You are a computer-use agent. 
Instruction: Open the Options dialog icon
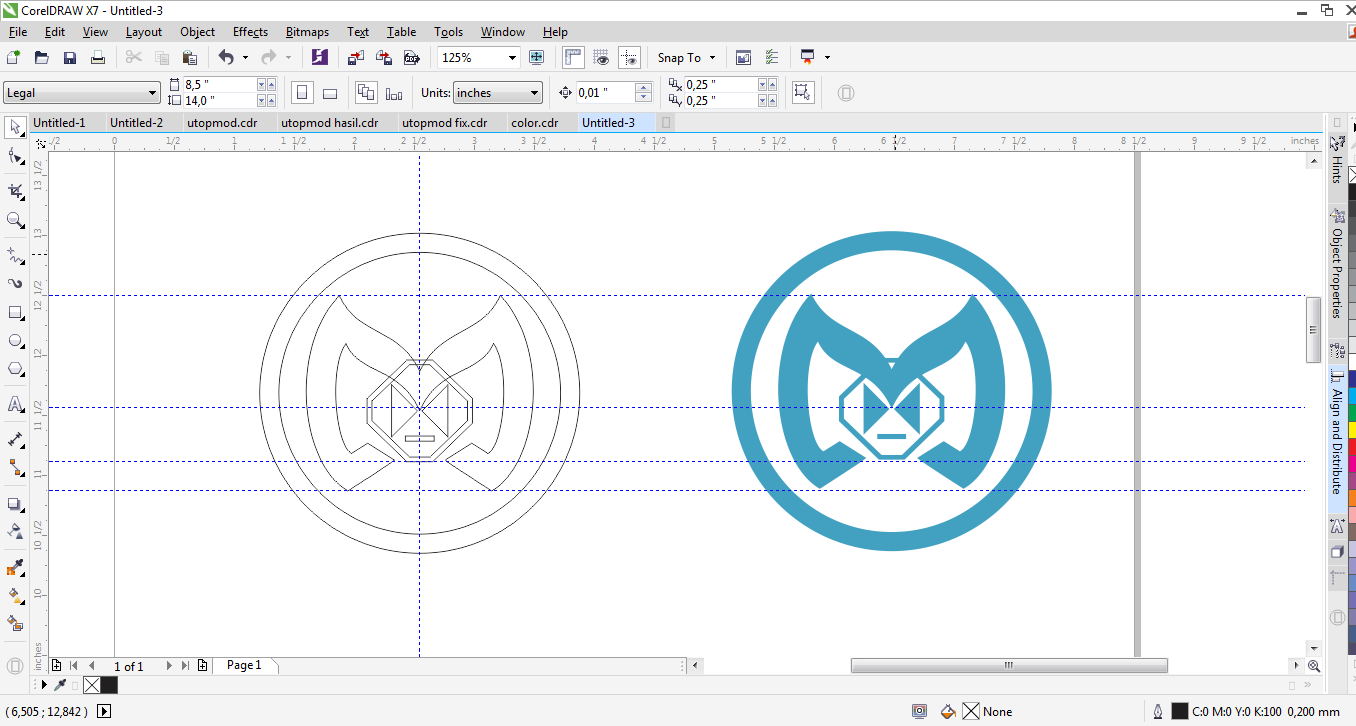coord(772,58)
